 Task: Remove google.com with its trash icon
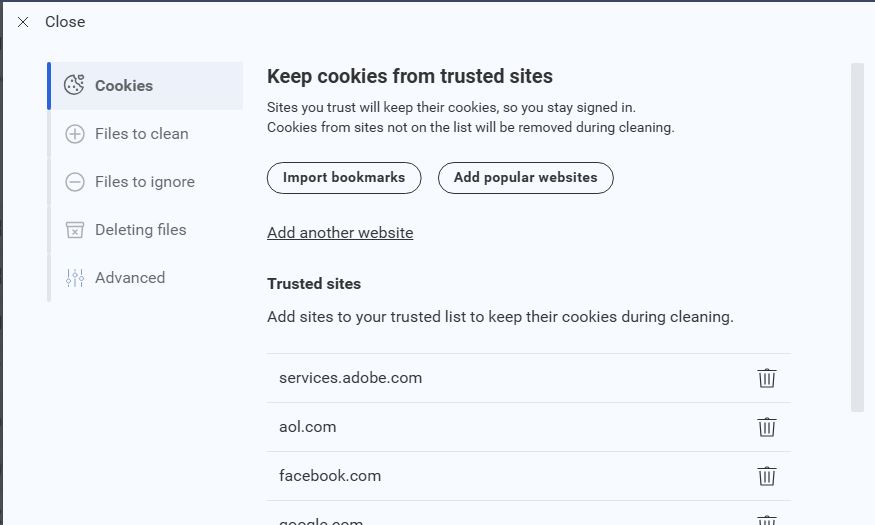pos(767,520)
